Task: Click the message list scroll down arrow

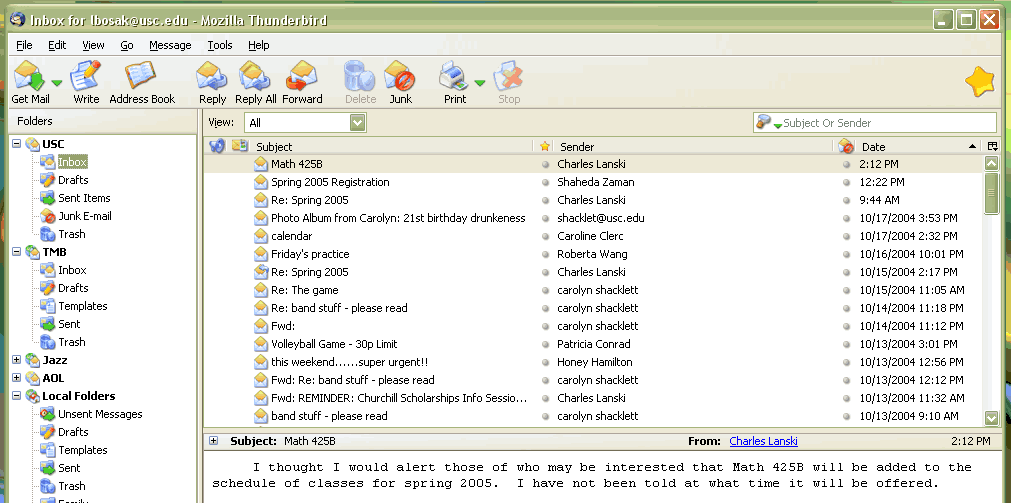Action: click(x=992, y=418)
